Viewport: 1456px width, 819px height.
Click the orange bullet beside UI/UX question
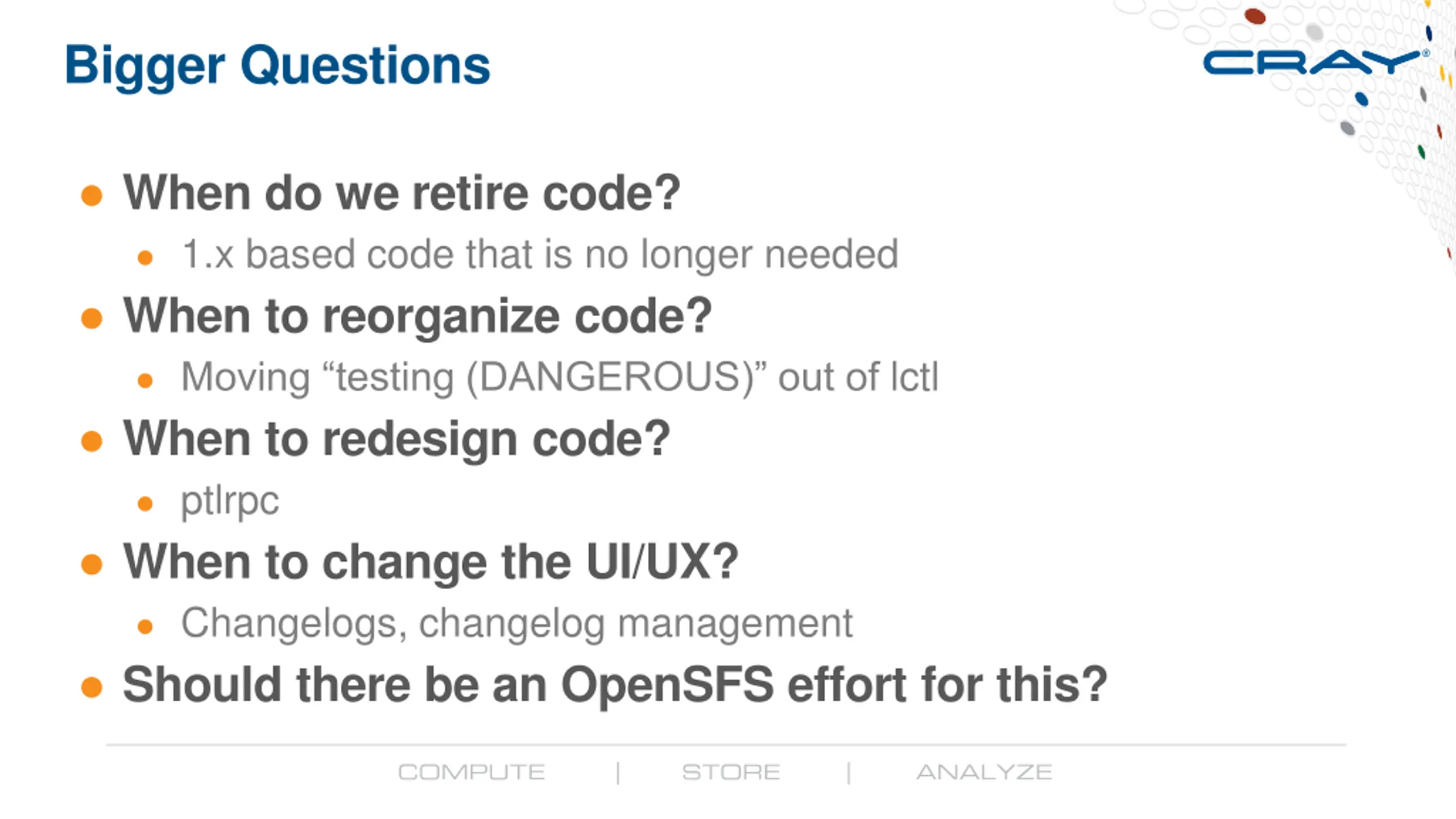click(92, 564)
